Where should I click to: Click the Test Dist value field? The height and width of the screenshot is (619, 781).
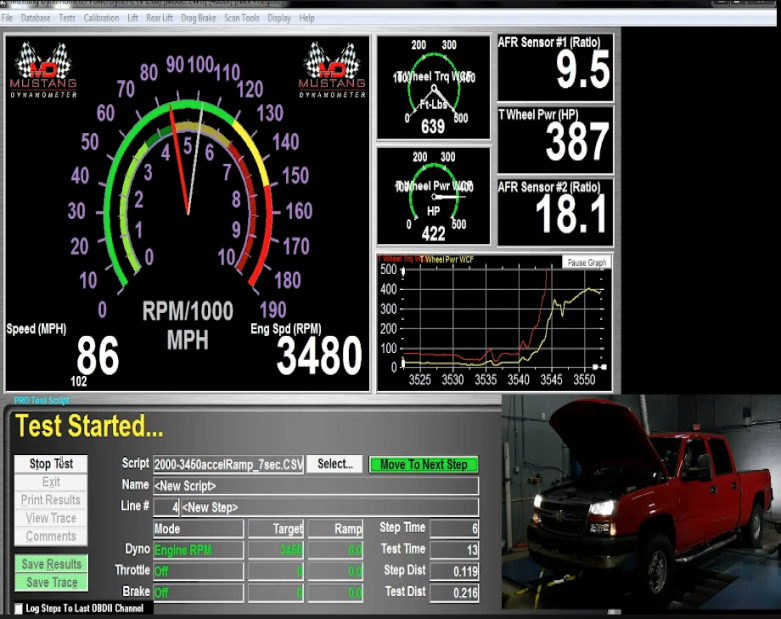point(454,593)
